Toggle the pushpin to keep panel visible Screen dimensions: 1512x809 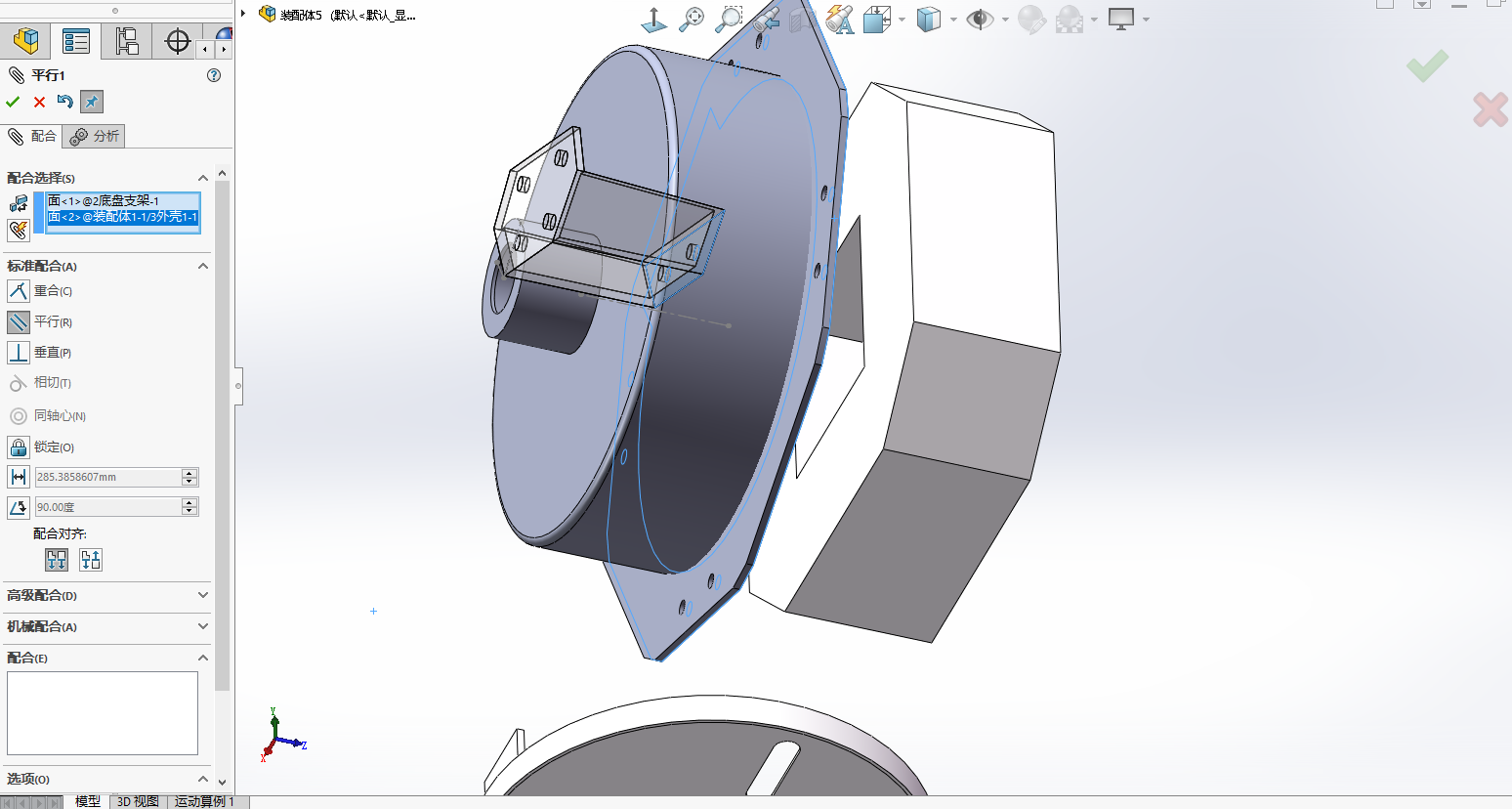92,102
